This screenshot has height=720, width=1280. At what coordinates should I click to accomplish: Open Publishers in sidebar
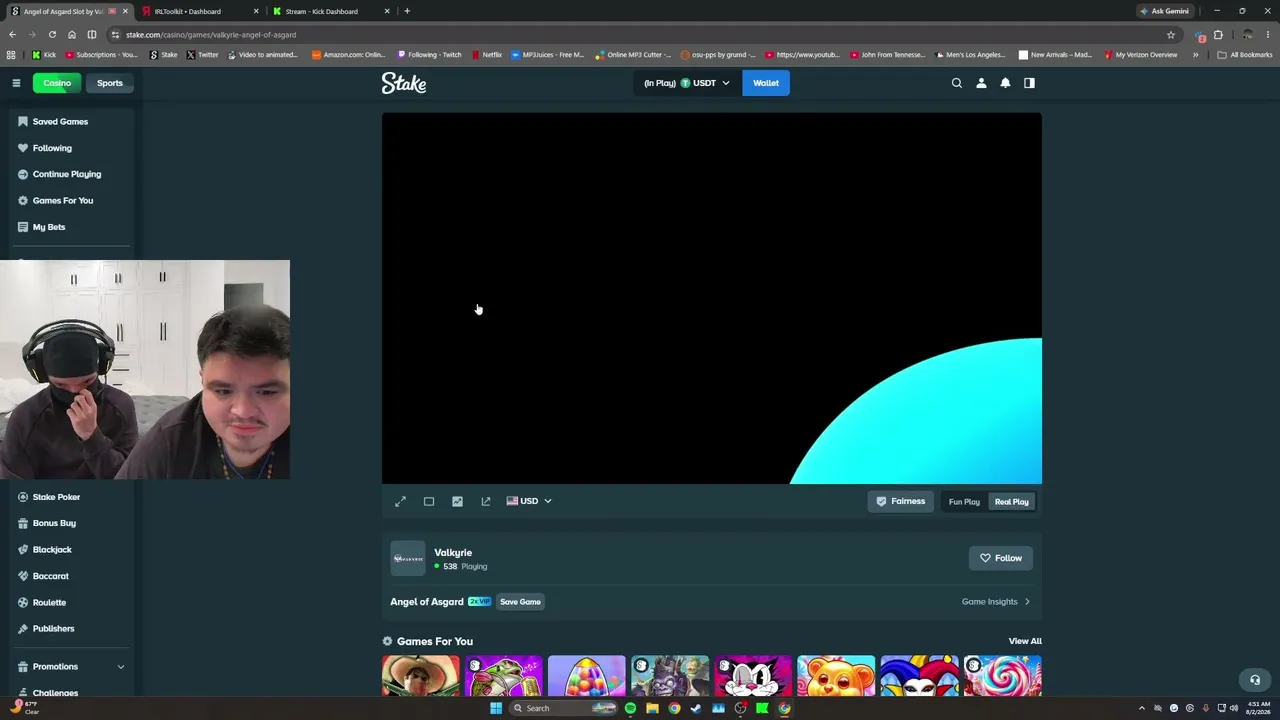(x=53, y=629)
